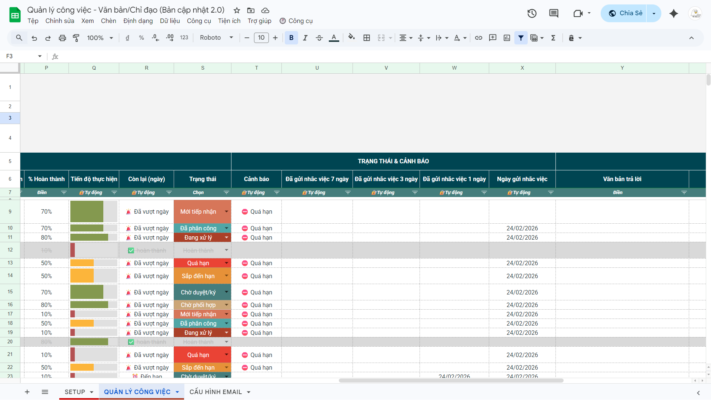The height and width of the screenshot is (400, 711).
Task: Click the Print icon
Action: tap(62, 38)
